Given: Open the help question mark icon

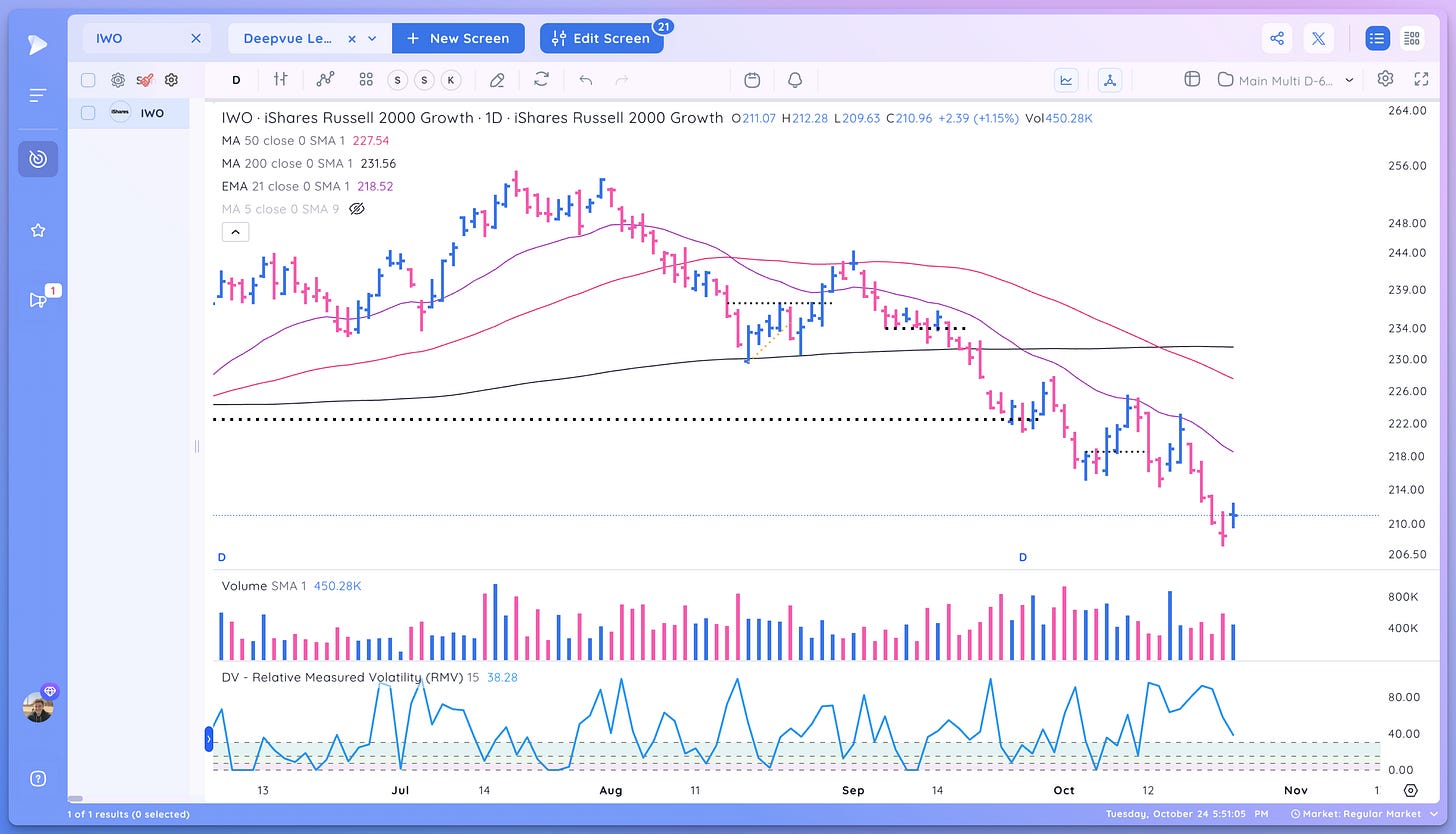Looking at the screenshot, I should click(x=38, y=779).
